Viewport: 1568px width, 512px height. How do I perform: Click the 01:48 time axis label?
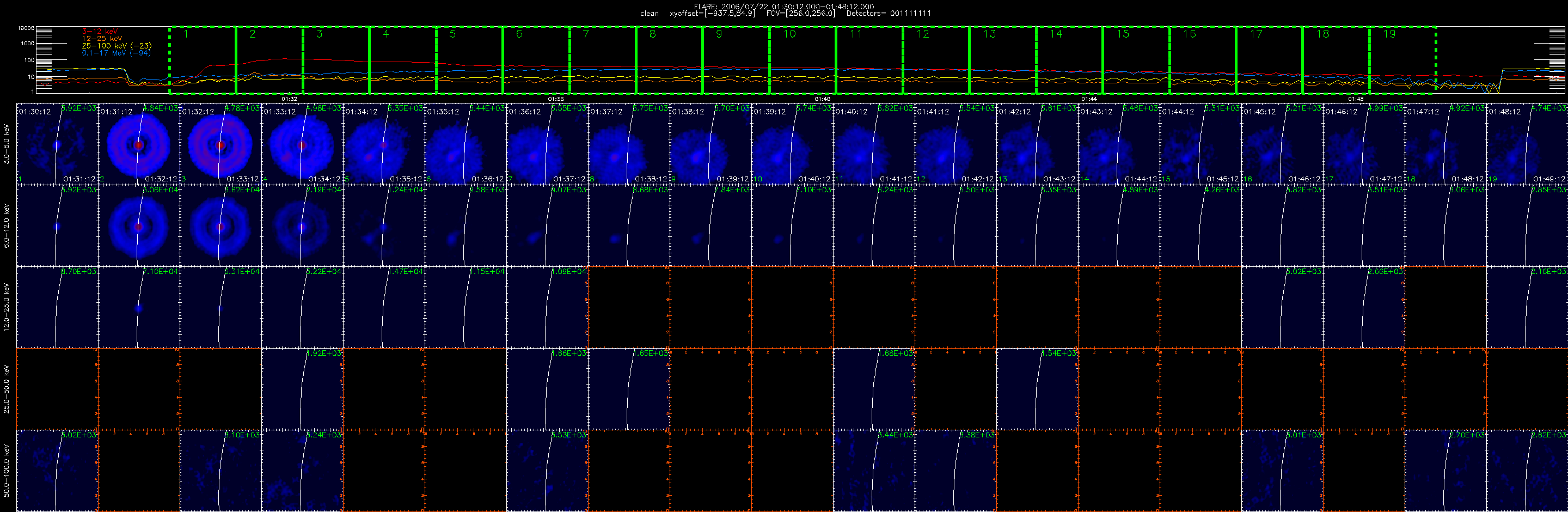[1356, 99]
